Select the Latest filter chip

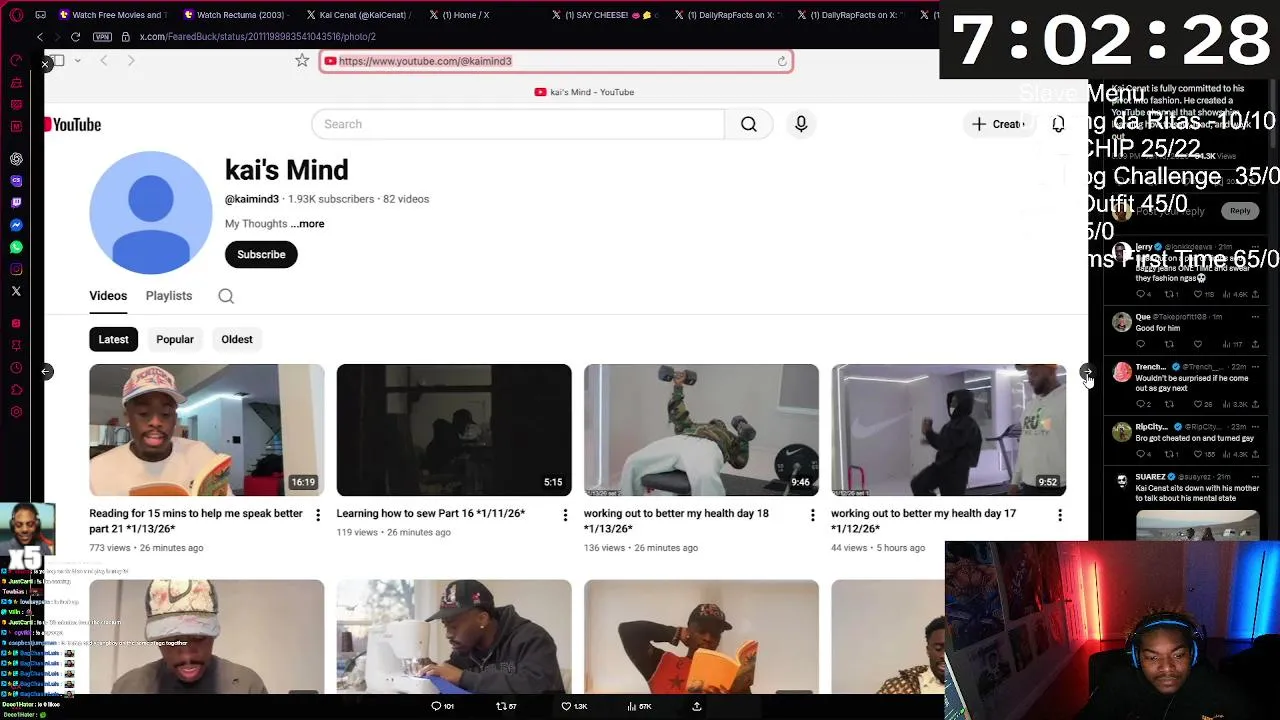click(x=113, y=339)
